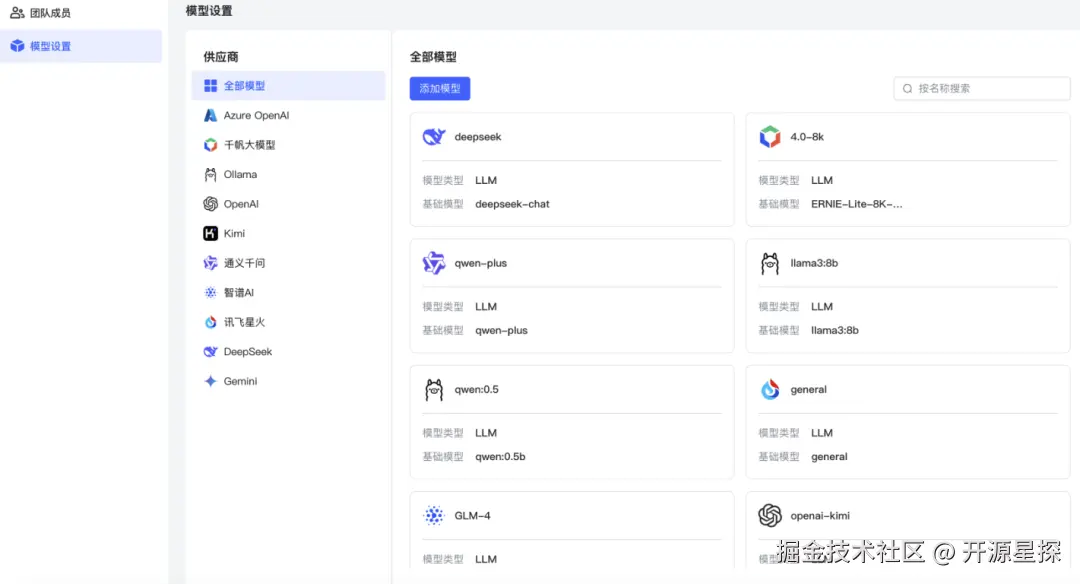
Task: Click the 团队成员 sidebar item
Action: (47, 12)
